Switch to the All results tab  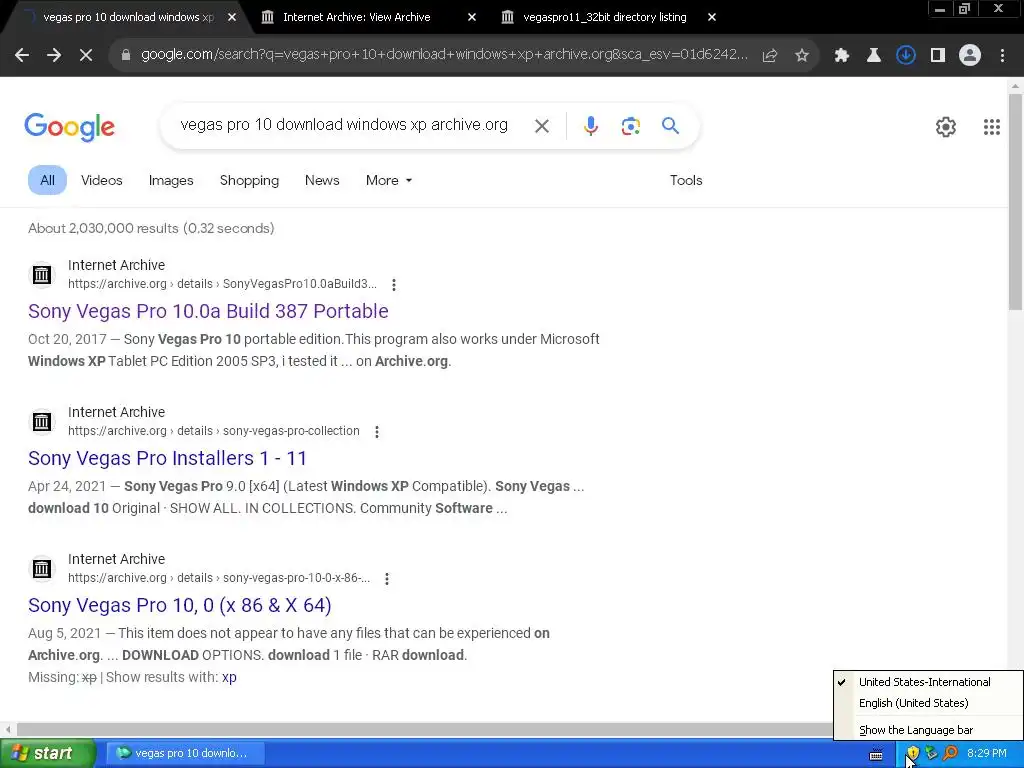tap(47, 180)
